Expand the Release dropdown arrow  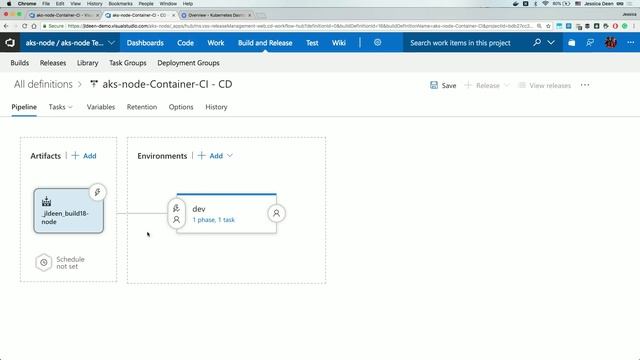[x=507, y=85]
